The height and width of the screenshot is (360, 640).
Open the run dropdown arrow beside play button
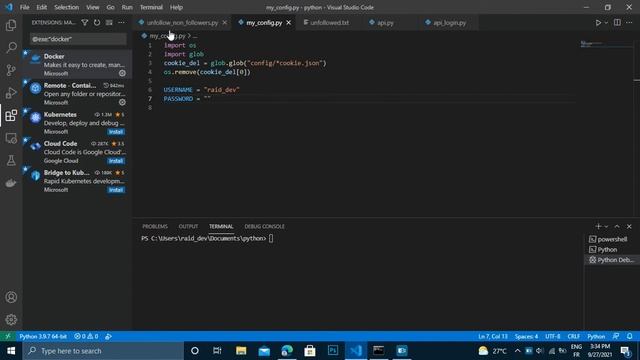point(606,22)
